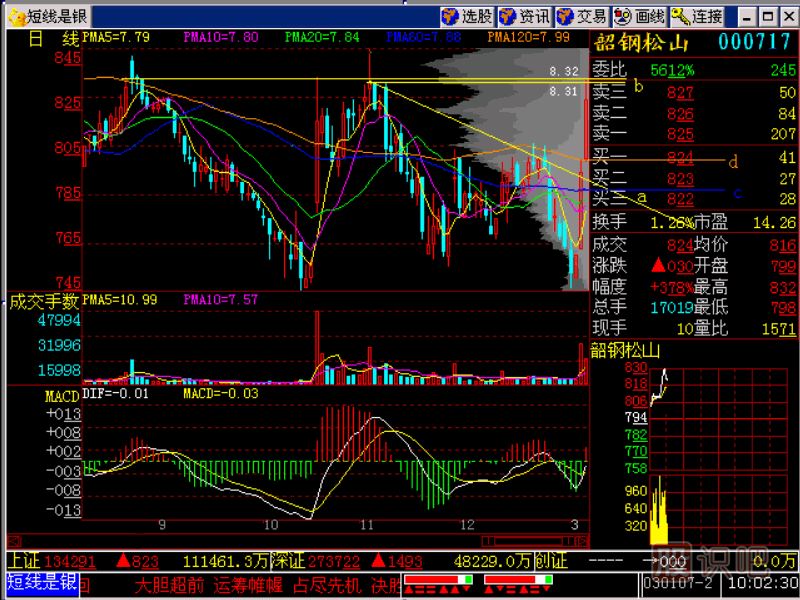The image size is (800, 600).
Task: Click the 连接 connect key icon
Action: [x=697, y=16]
